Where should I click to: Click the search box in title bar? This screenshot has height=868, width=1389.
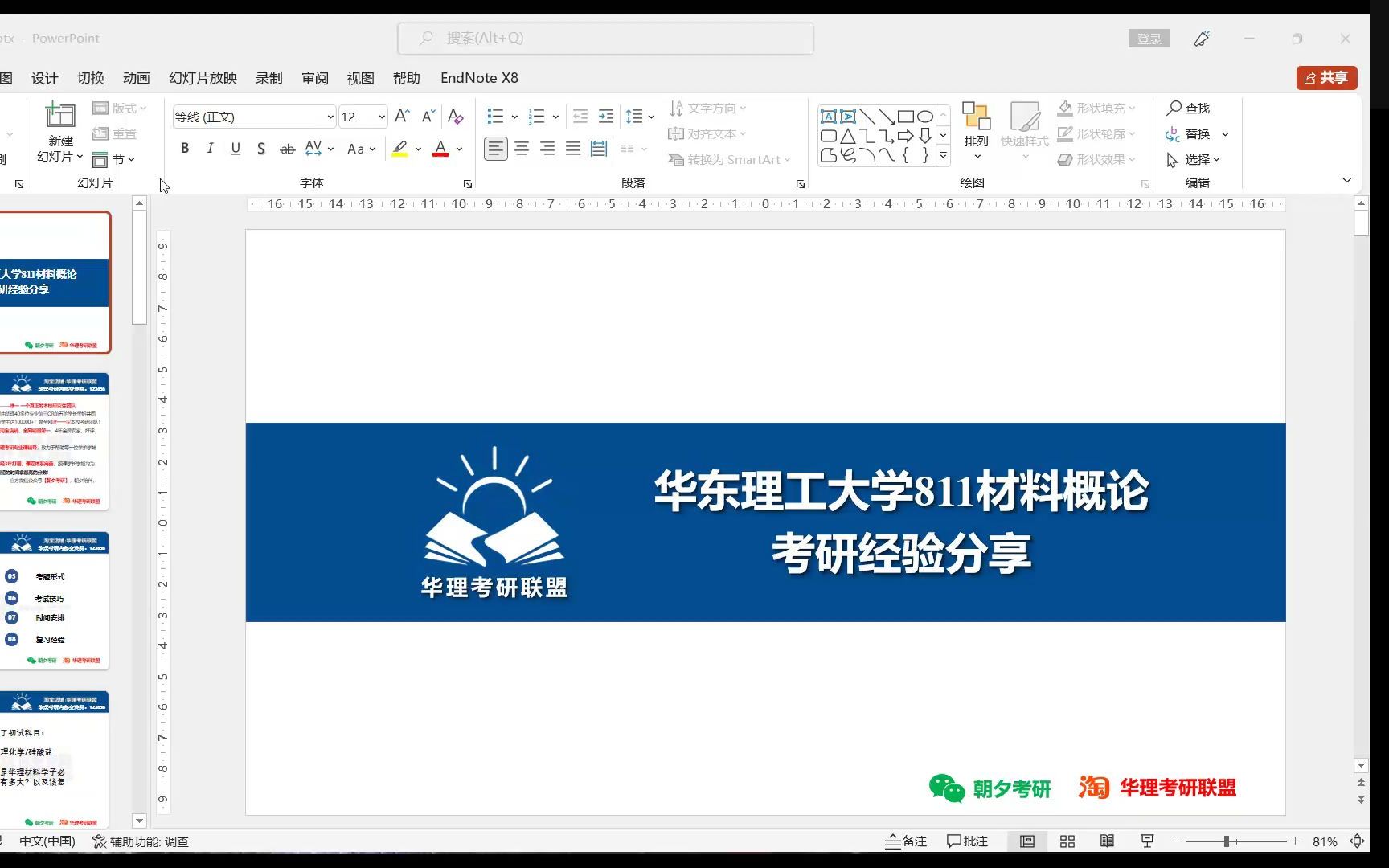click(x=605, y=38)
